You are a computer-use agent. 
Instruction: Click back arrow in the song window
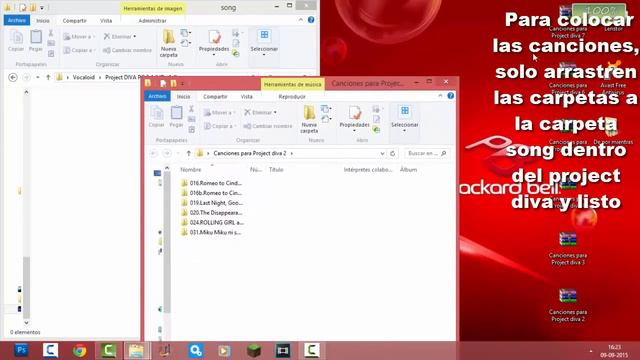pyautogui.click(x=13, y=77)
